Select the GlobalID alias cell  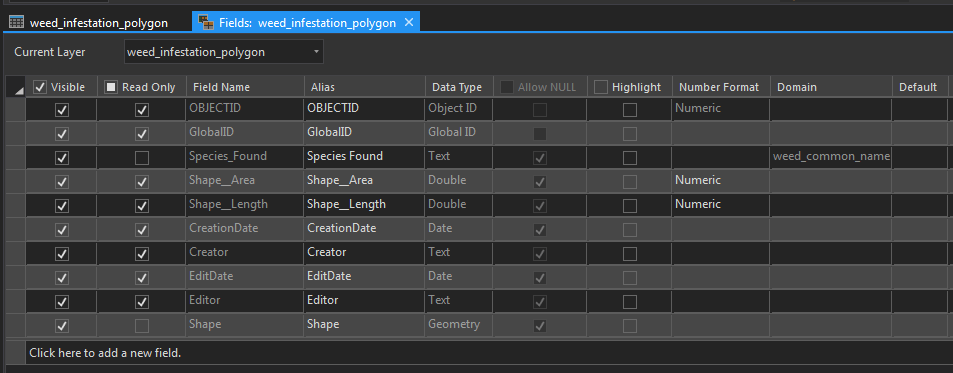pos(365,132)
